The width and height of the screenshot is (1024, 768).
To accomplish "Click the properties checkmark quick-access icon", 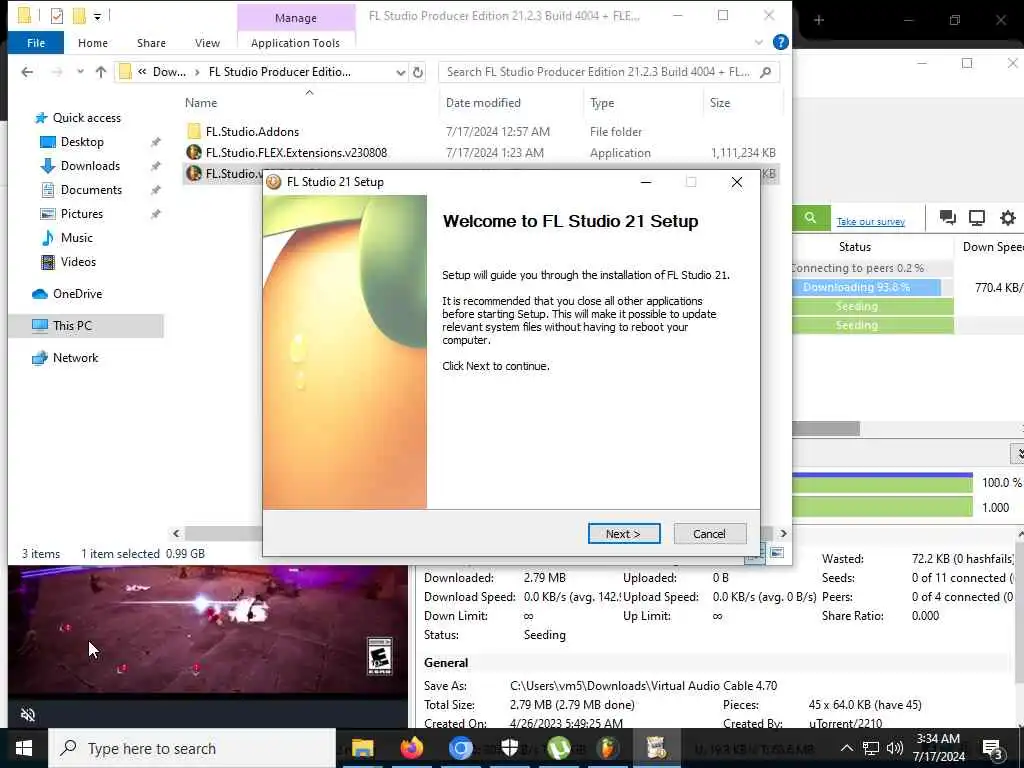I will coord(57,16).
